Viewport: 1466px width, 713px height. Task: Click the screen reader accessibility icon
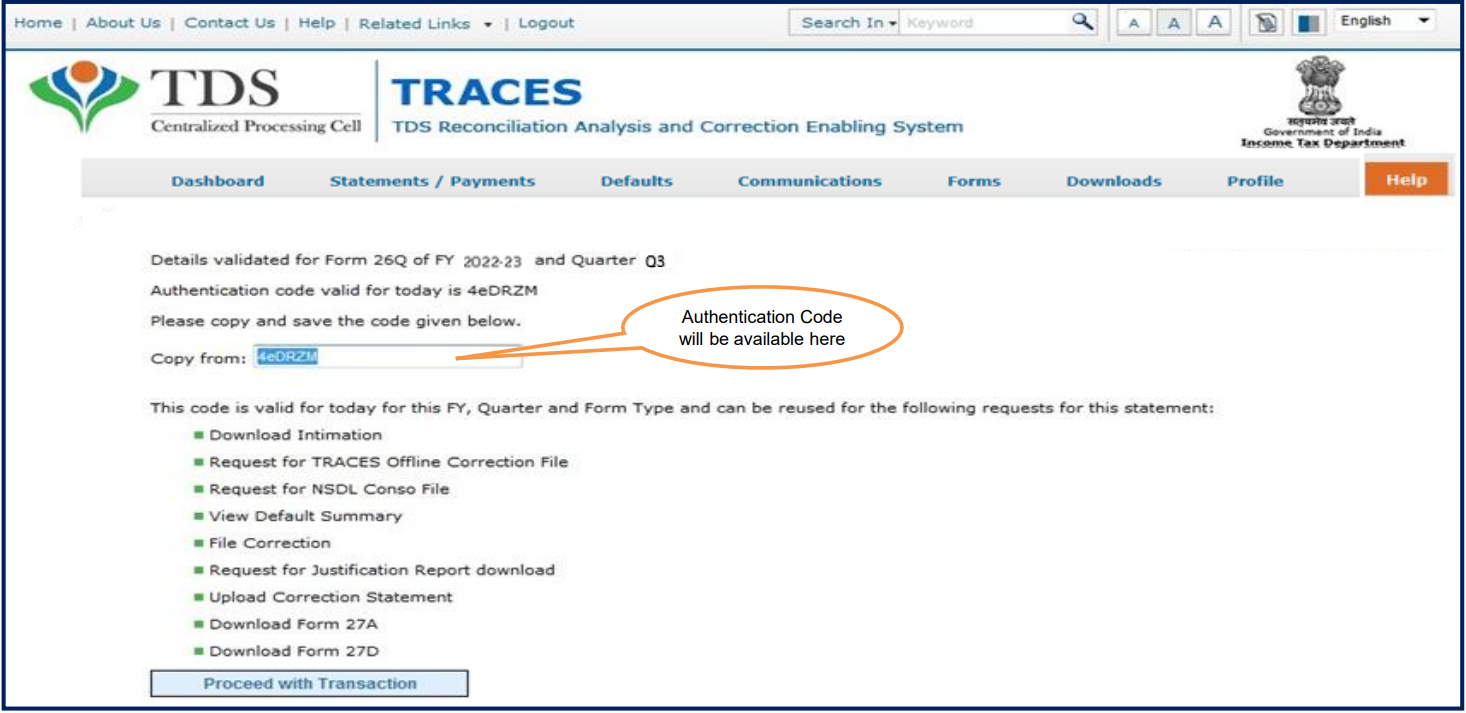[1266, 23]
